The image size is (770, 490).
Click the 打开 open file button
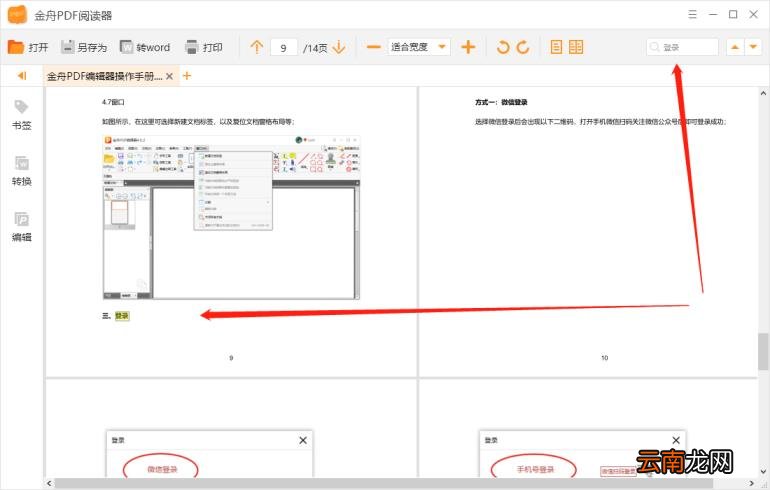click(28, 47)
